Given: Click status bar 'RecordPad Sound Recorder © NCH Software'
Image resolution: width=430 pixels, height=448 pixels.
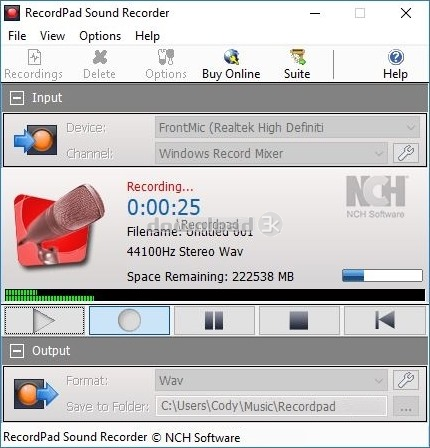Looking at the screenshot, I should tap(122, 437).
